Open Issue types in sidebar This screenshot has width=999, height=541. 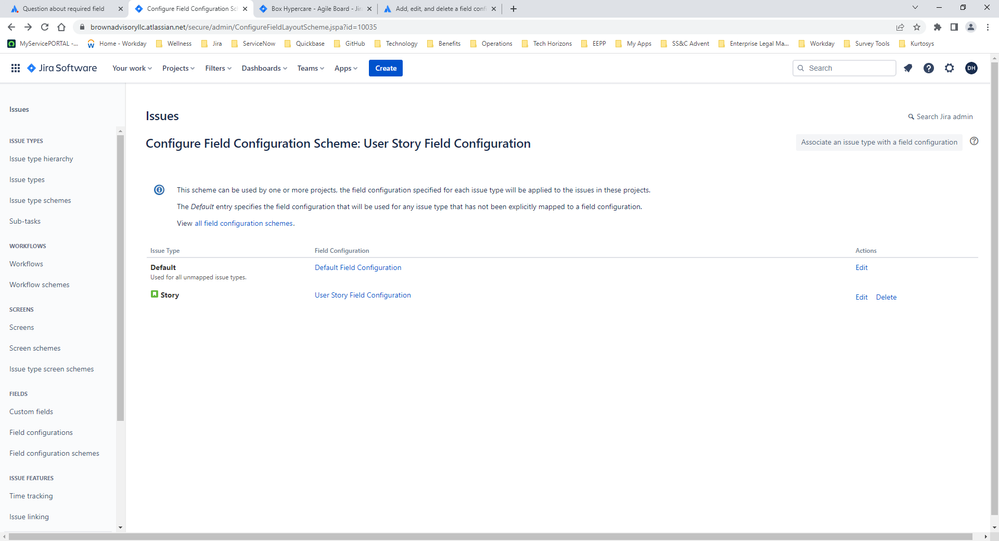(27, 180)
